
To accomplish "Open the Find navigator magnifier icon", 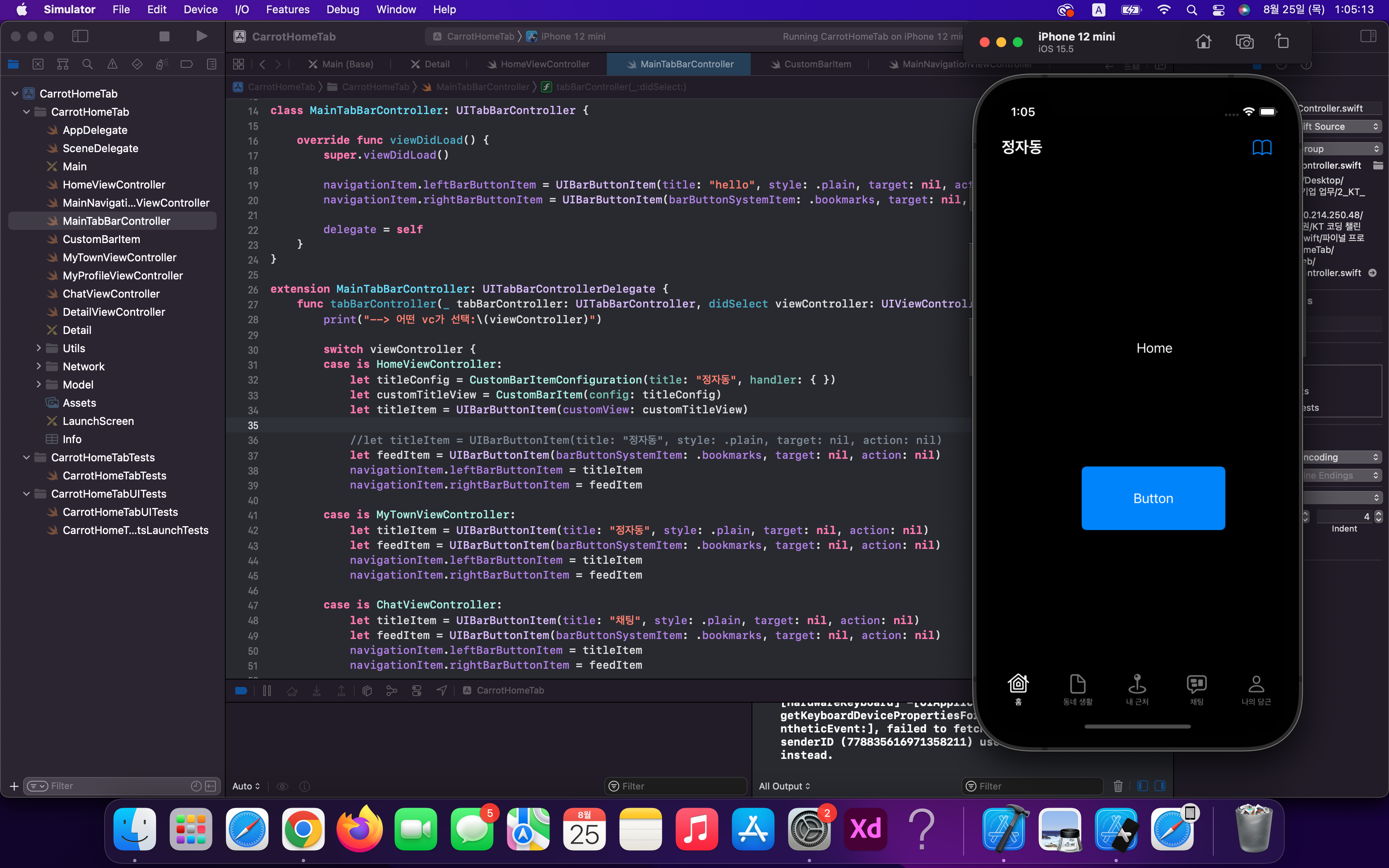I will click(x=87, y=64).
